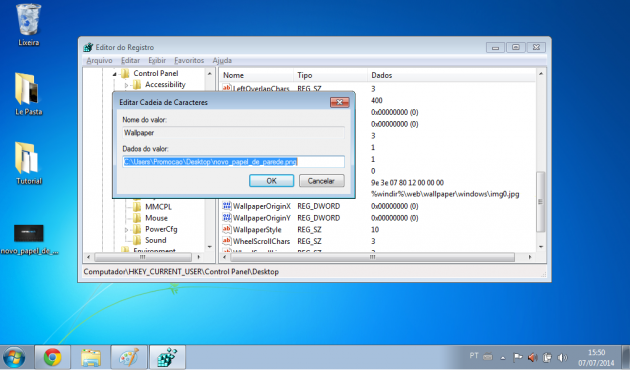Click the values pane vertical scrollbar thumb
The height and width of the screenshot is (370, 630).
tap(541, 201)
